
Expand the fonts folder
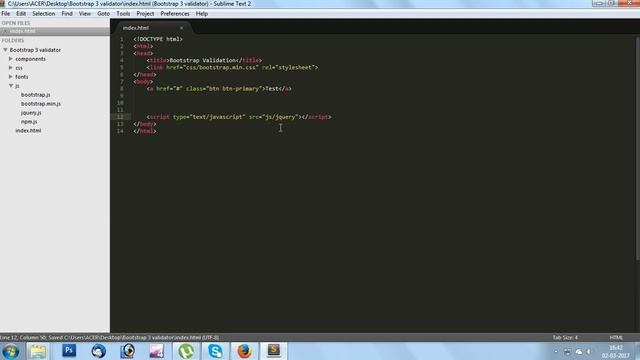click(11, 77)
